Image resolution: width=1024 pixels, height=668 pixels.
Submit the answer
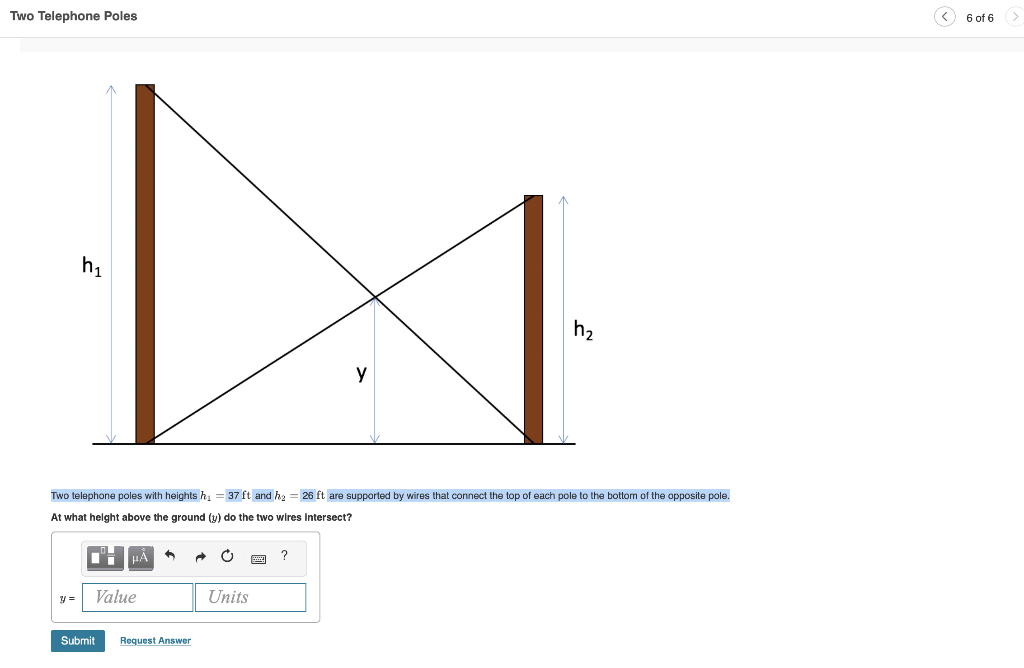[x=78, y=641]
